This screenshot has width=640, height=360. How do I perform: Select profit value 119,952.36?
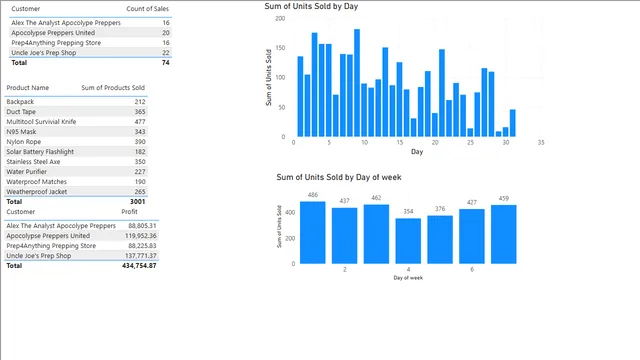(140, 236)
